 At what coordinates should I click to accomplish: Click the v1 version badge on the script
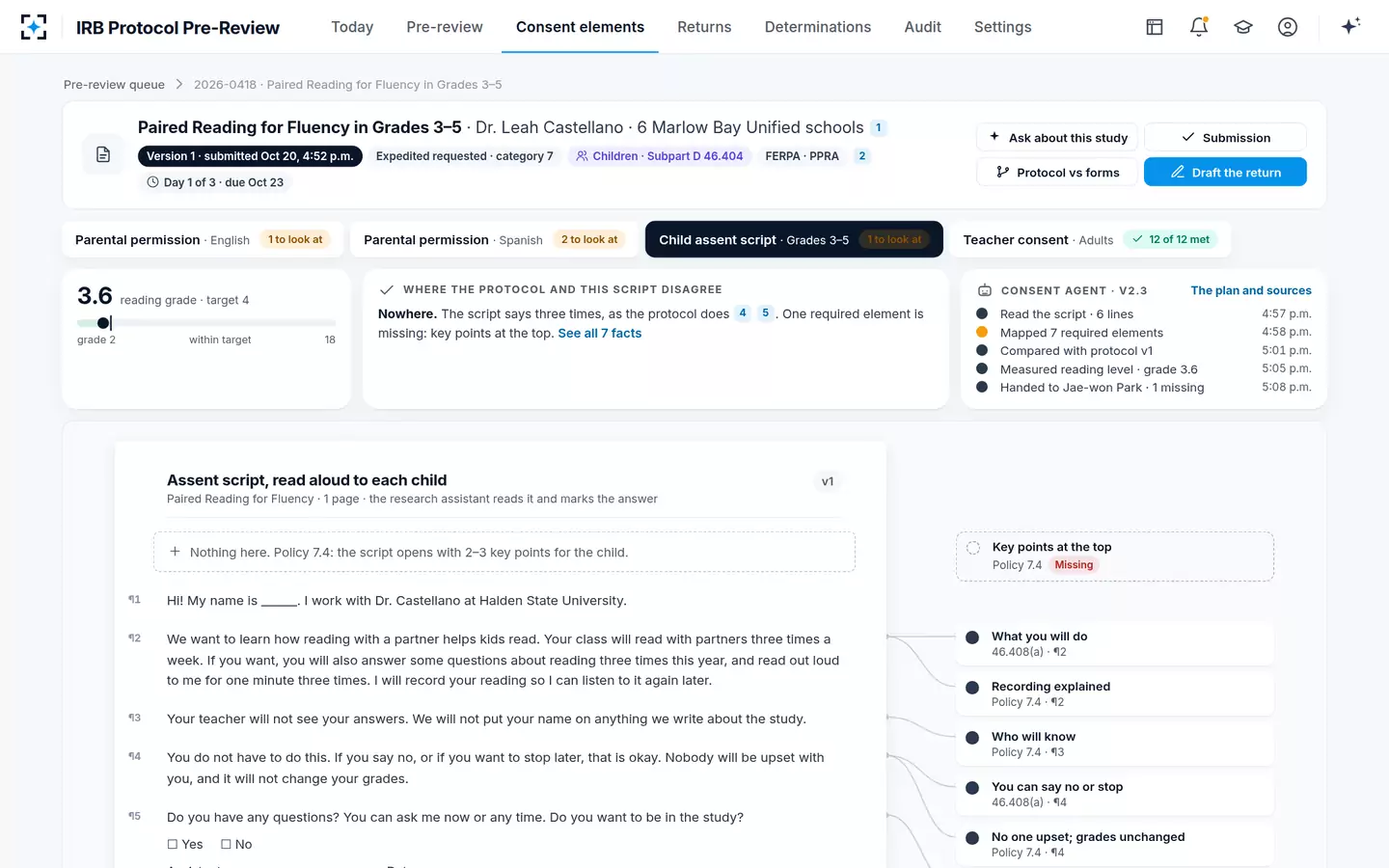pos(828,481)
